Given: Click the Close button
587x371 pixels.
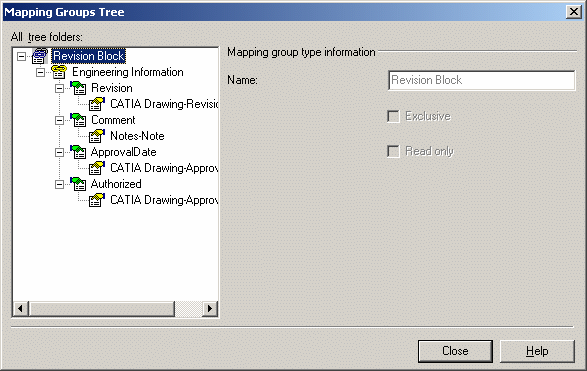Looking at the screenshot, I should click(455, 351).
